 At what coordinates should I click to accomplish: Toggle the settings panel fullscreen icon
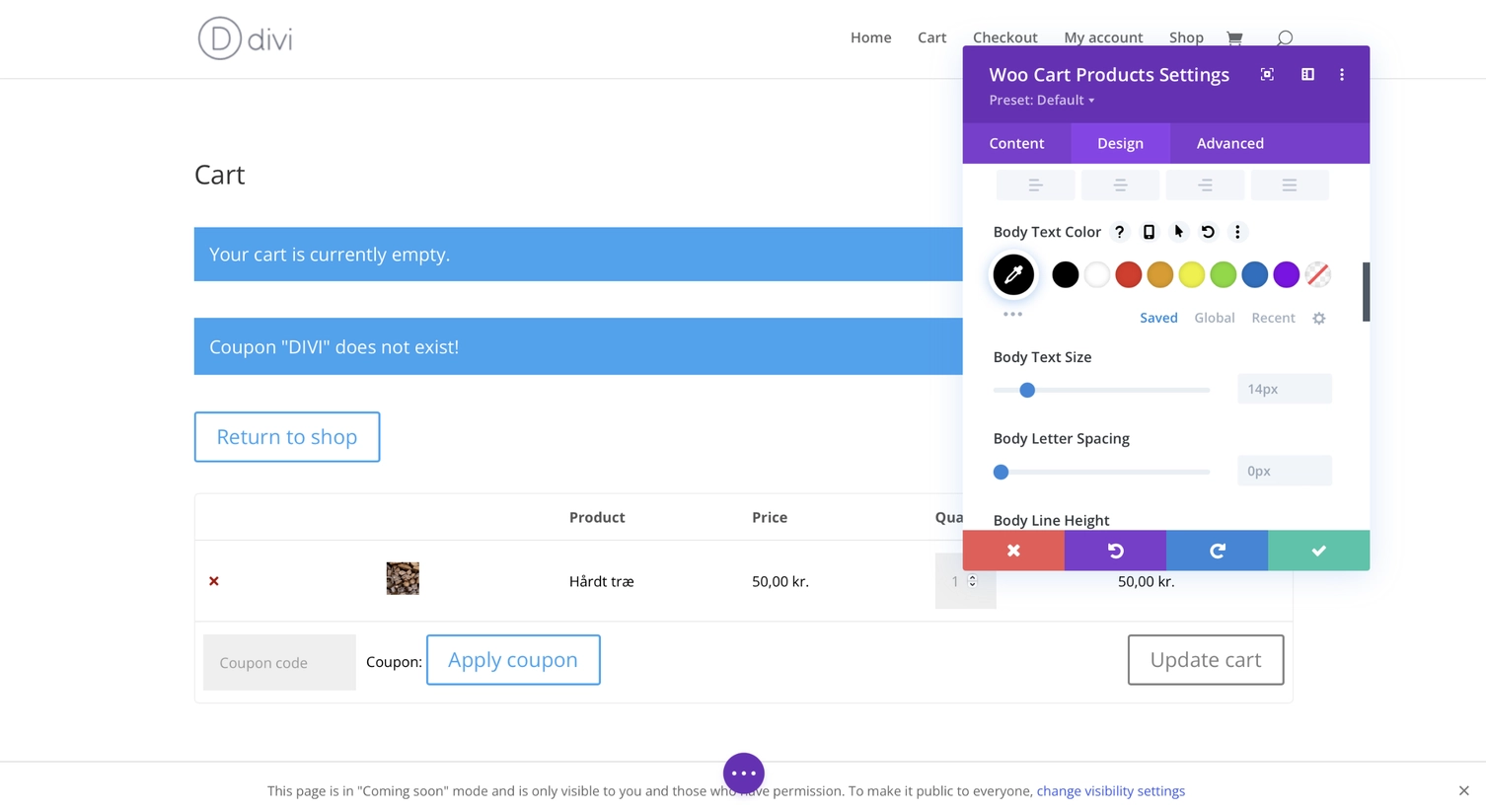click(x=1267, y=75)
